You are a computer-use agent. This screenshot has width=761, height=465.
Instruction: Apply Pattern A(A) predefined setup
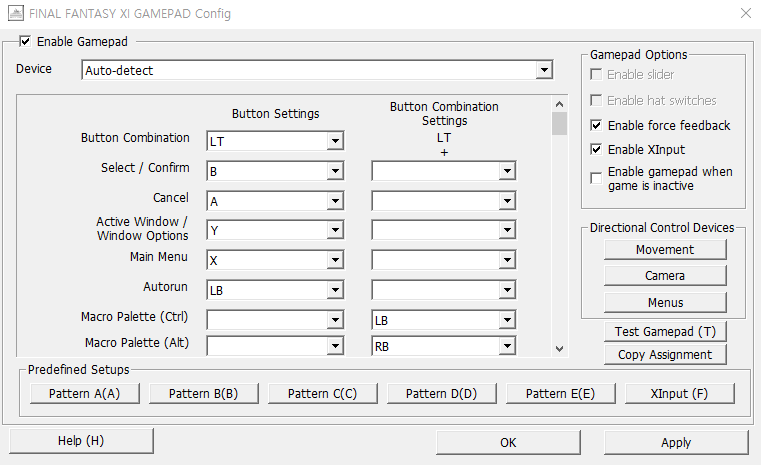84,393
